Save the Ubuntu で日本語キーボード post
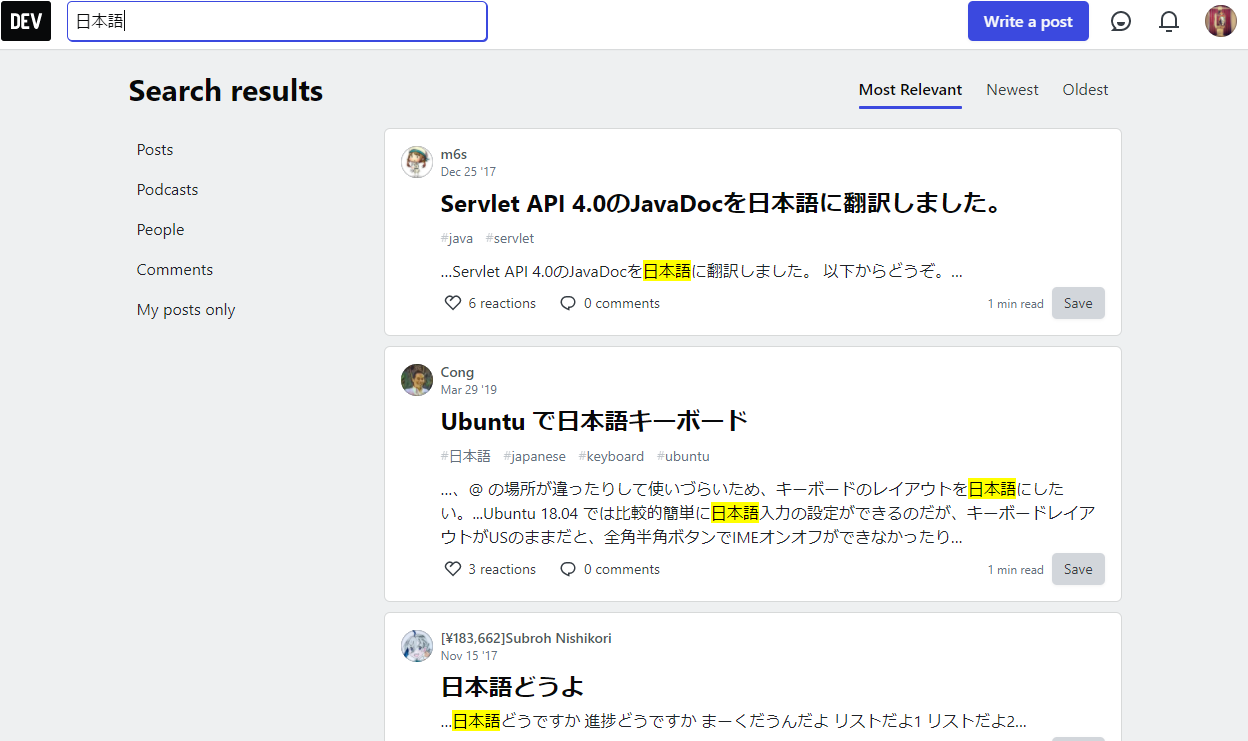 (x=1078, y=569)
